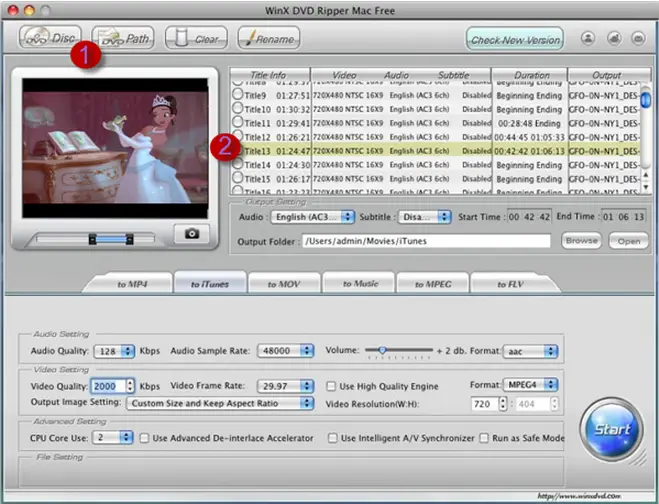Click the share icon beside the user icon

coord(614,38)
